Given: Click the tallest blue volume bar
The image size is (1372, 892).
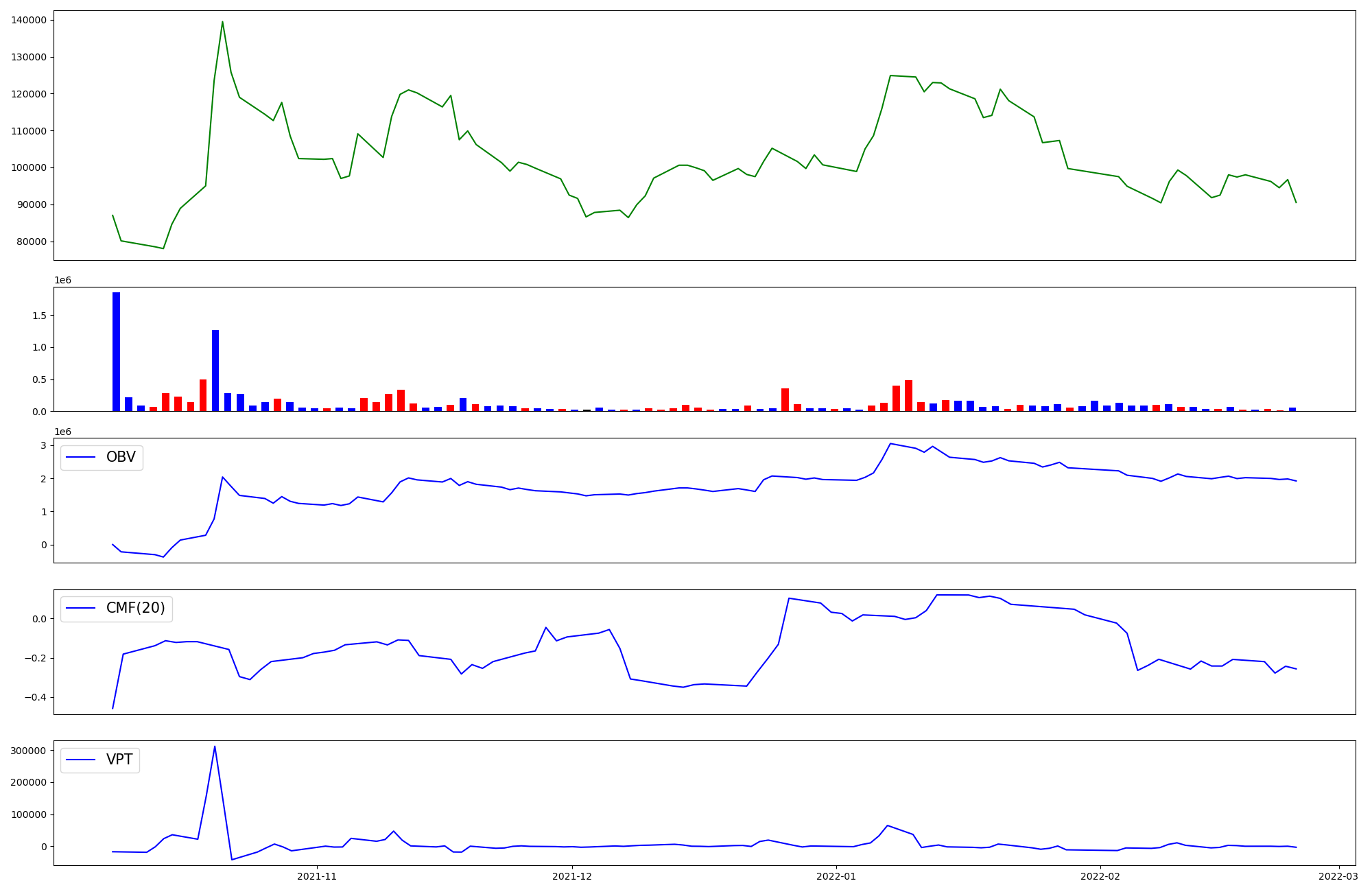Looking at the screenshot, I should click(x=116, y=351).
